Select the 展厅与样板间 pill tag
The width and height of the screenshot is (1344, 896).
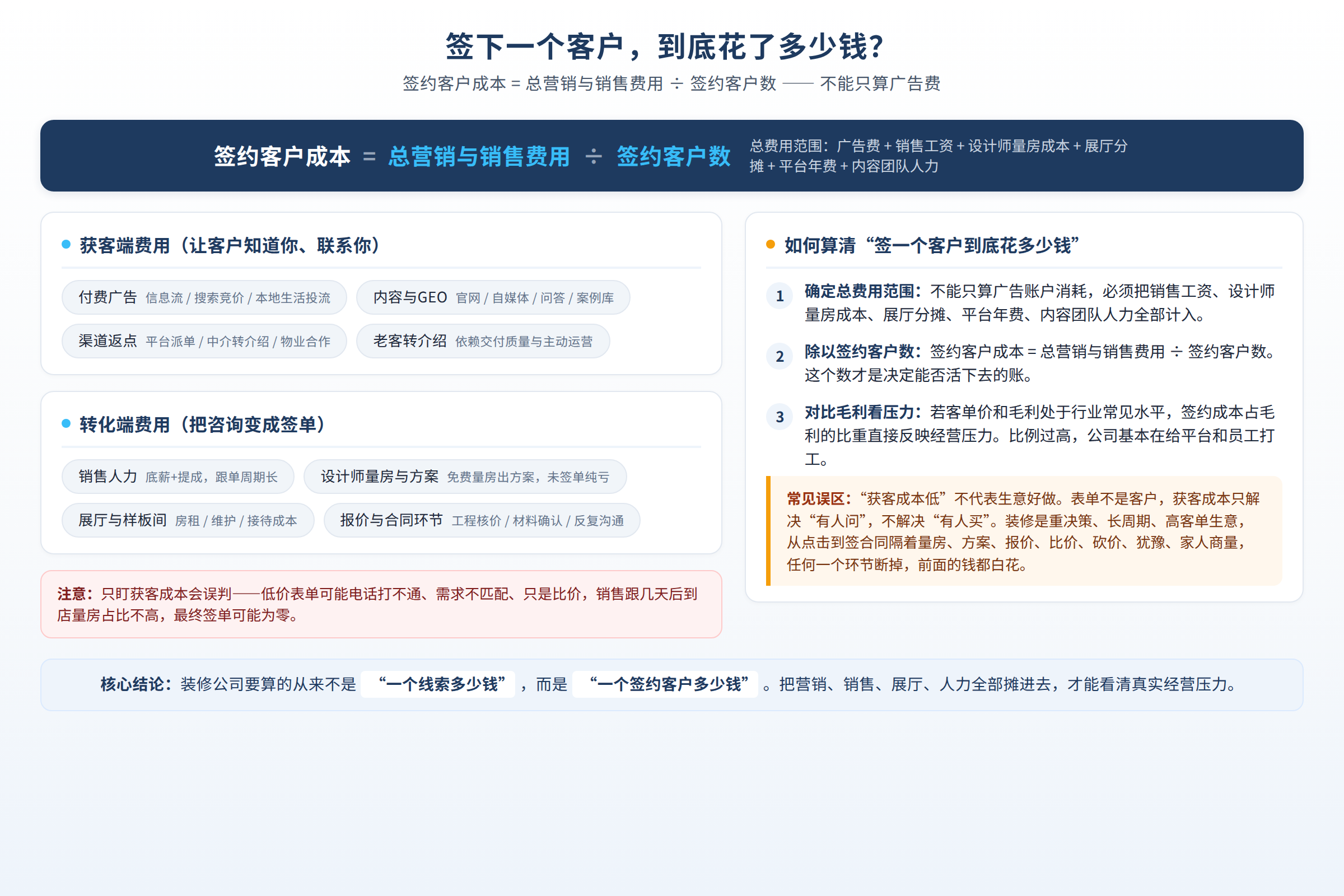coord(188,520)
